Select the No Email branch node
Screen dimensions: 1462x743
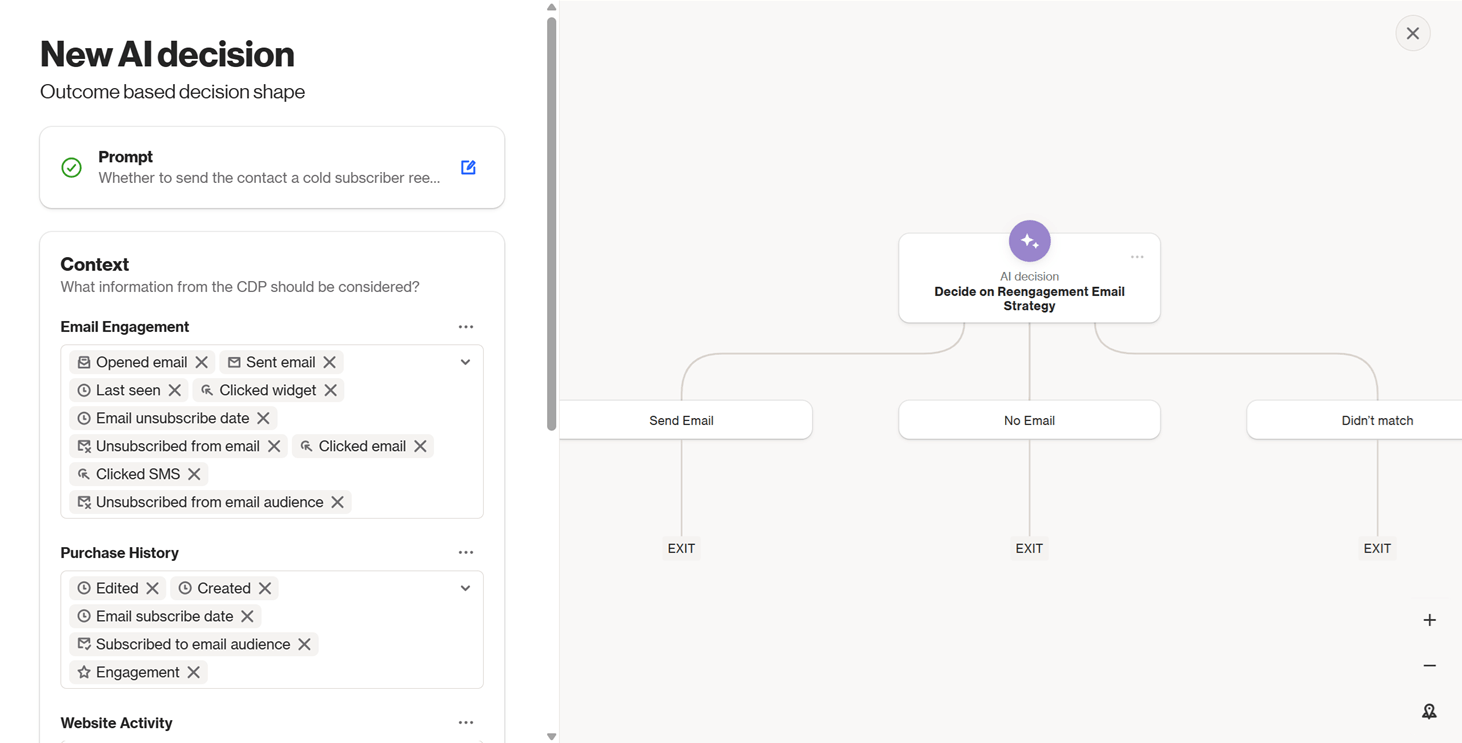(1029, 420)
